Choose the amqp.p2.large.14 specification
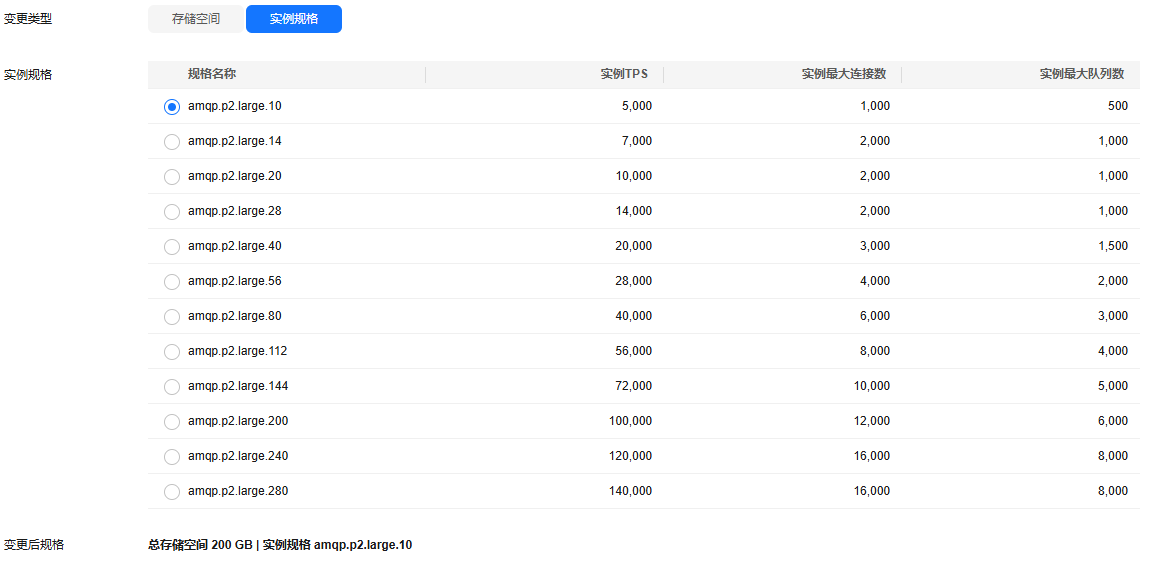 point(172,141)
